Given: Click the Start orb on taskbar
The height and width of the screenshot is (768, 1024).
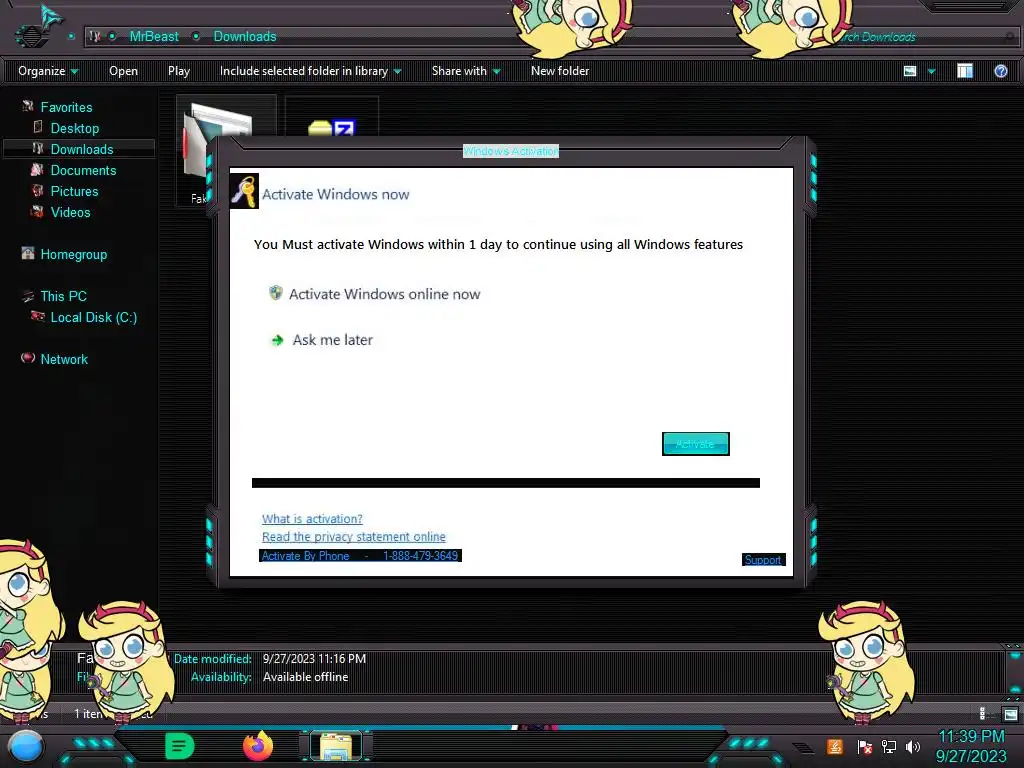Looking at the screenshot, I should pos(26,747).
